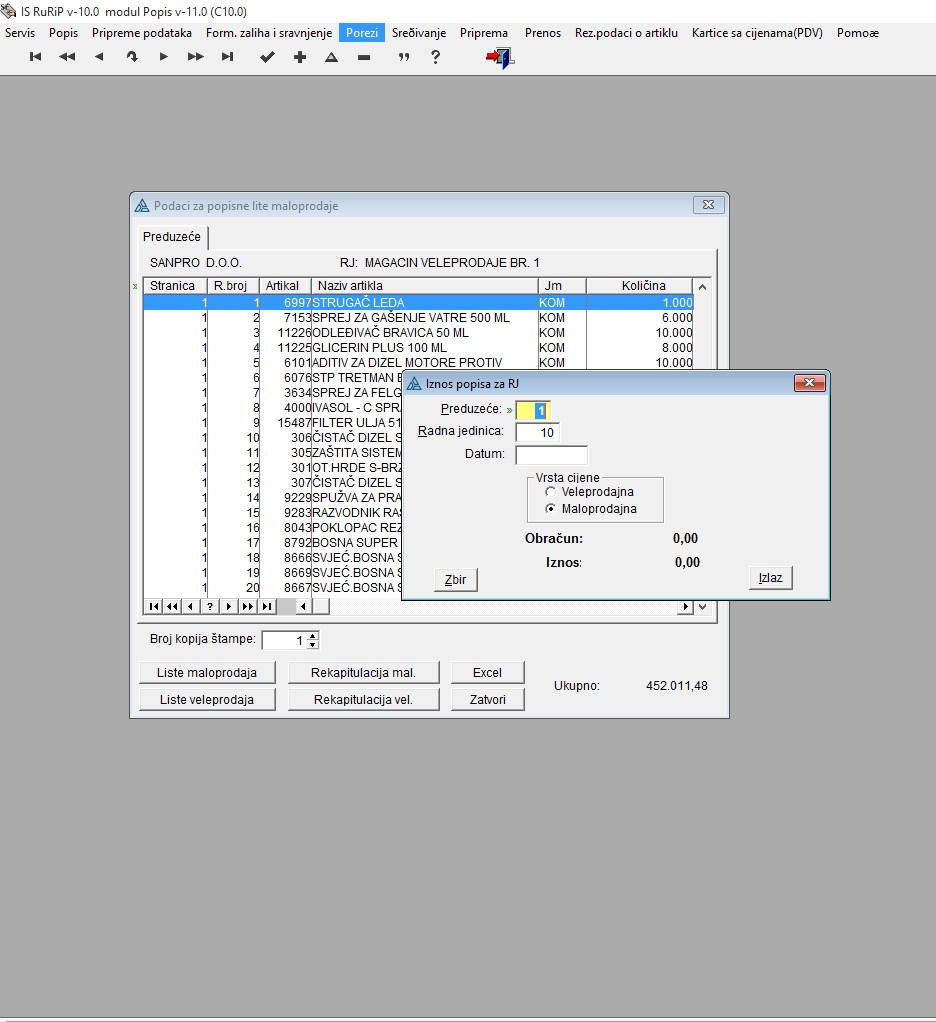Add new record with plus icon
Screen dimensions: 936x1022
click(x=299, y=58)
